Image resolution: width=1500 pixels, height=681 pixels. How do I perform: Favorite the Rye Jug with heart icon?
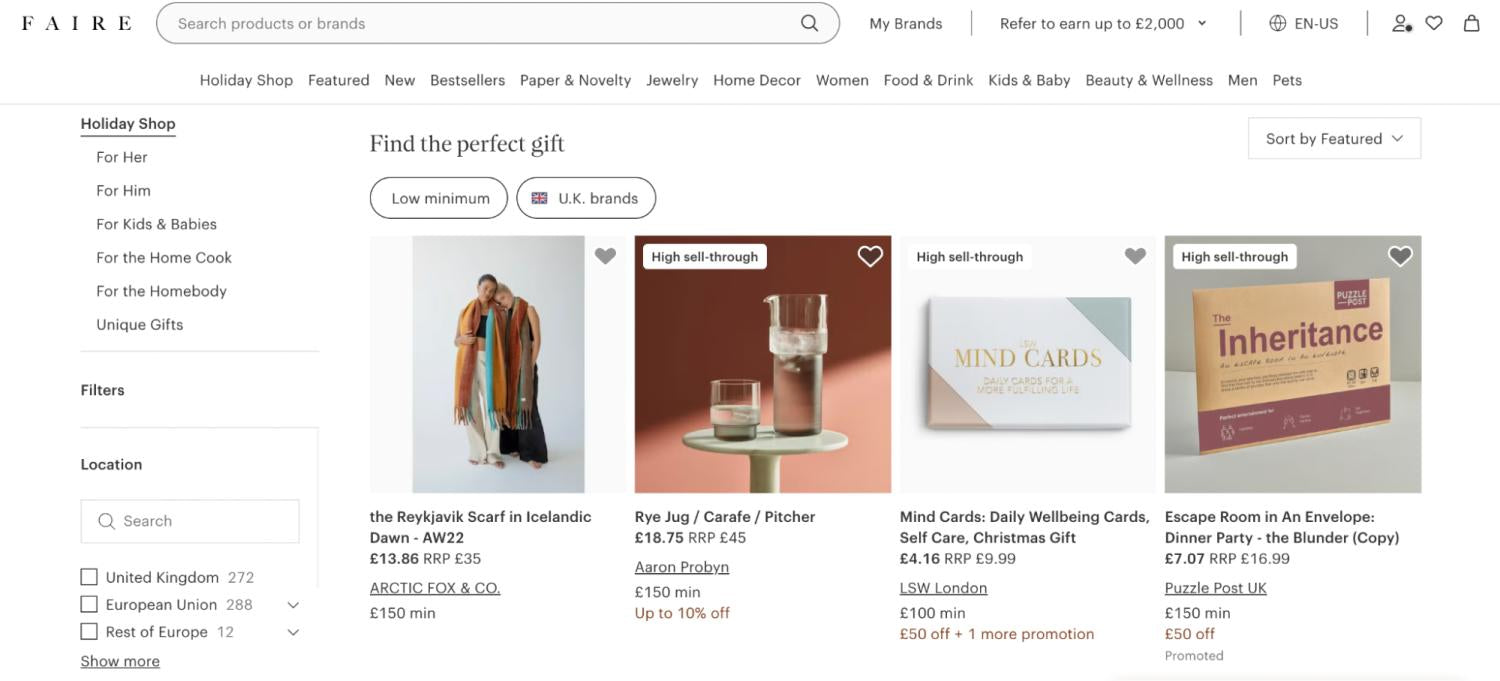pyautogui.click(x=870, y=256)
